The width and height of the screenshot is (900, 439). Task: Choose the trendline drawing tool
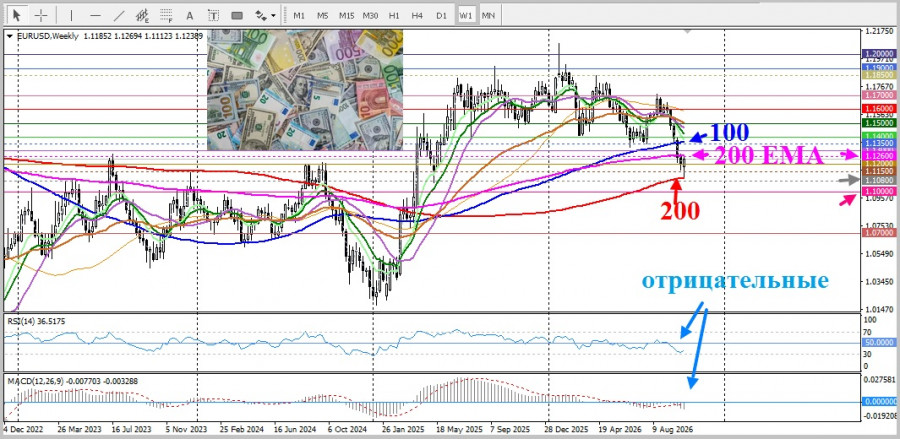click(x=119, y=15)
